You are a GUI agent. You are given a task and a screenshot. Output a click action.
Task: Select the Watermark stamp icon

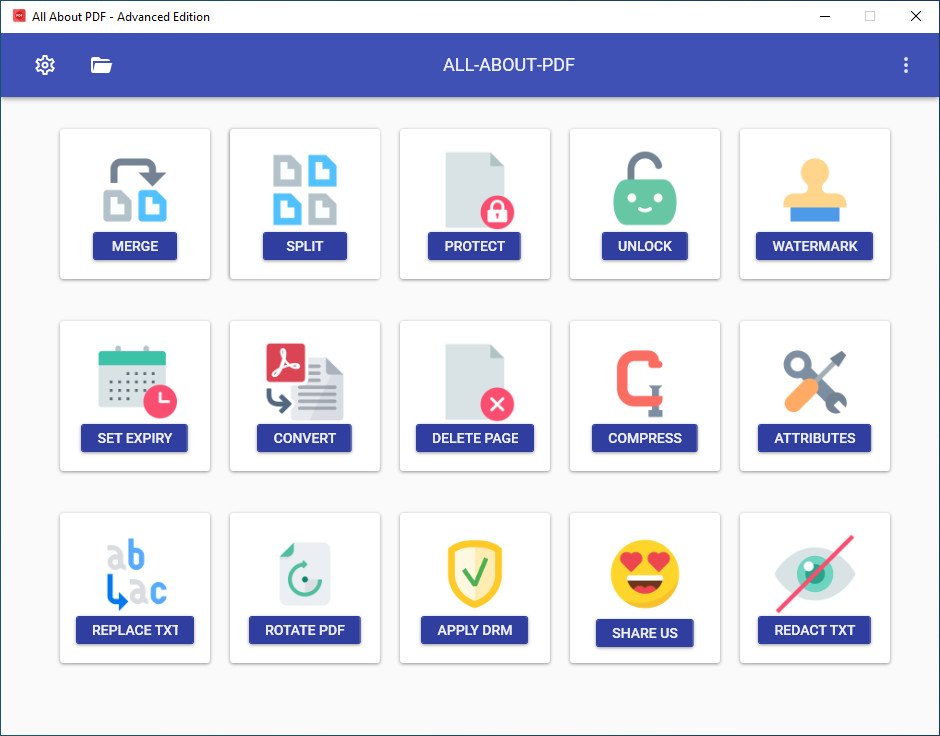(815, 191)
